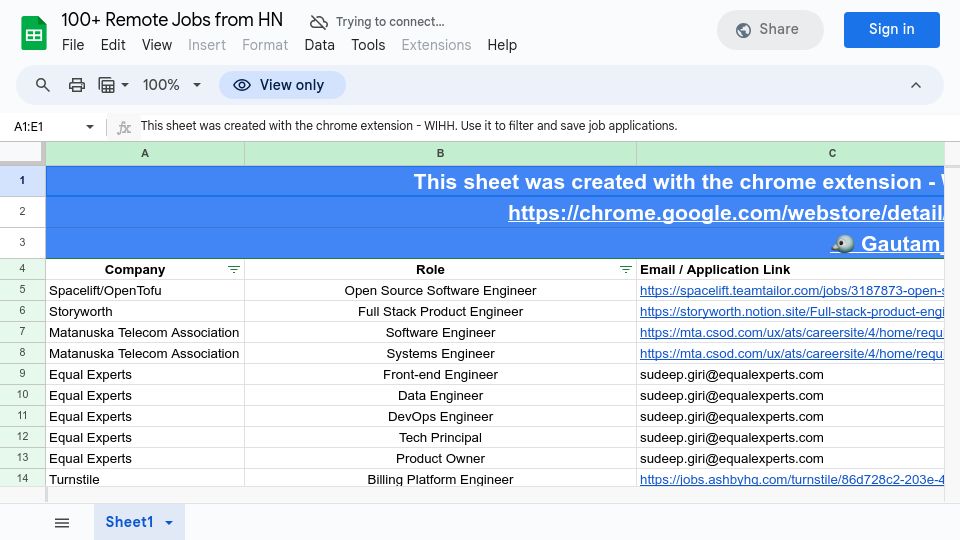Open the spacelift.teamtailor.com job link

pyautogui.click(x=792, y=291)
